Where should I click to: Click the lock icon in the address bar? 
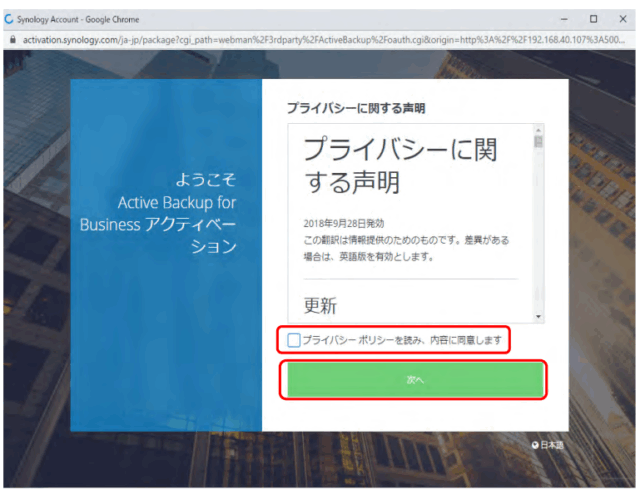tap(12, 39)
